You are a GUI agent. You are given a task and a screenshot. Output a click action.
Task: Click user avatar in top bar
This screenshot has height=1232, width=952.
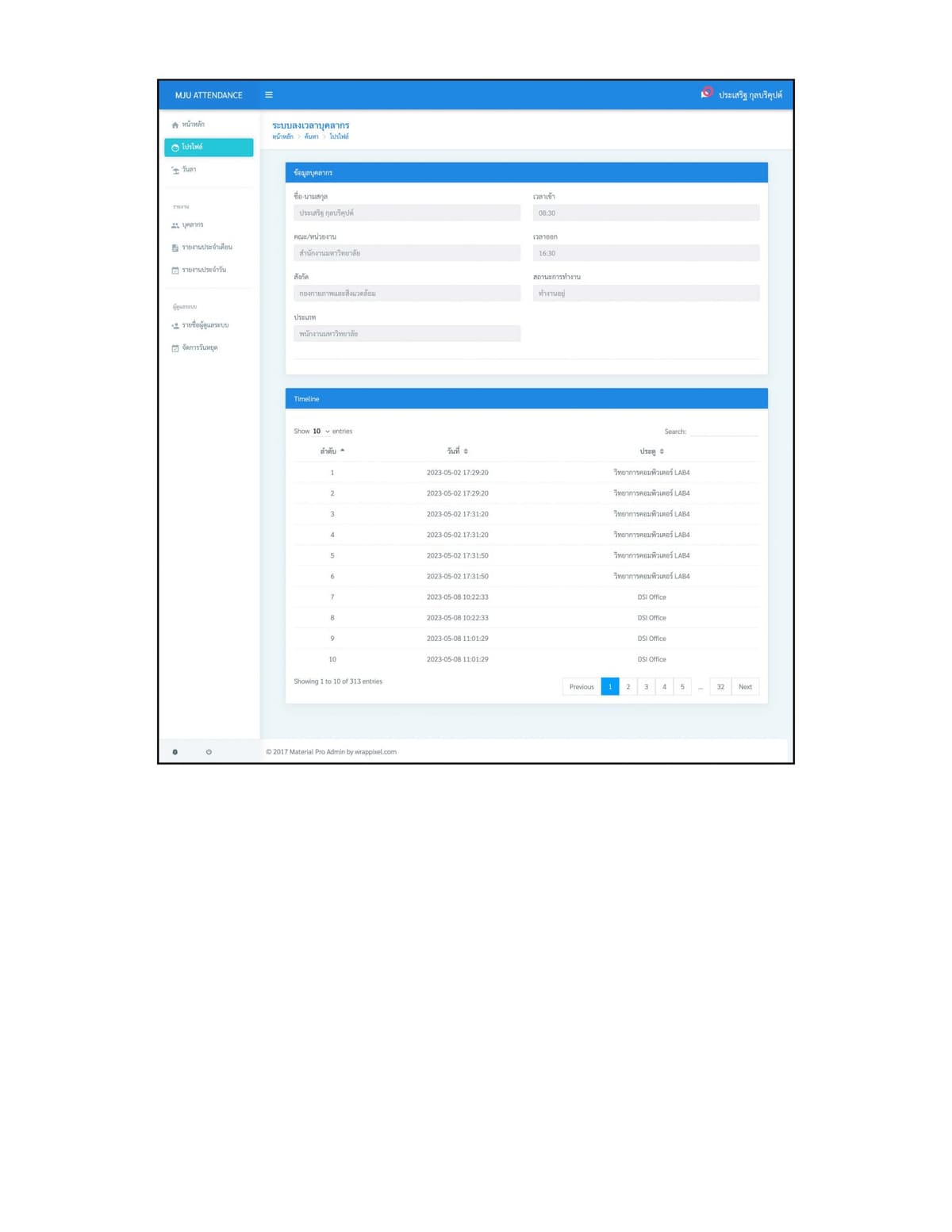pyautogui.click(x=707, y=93)
